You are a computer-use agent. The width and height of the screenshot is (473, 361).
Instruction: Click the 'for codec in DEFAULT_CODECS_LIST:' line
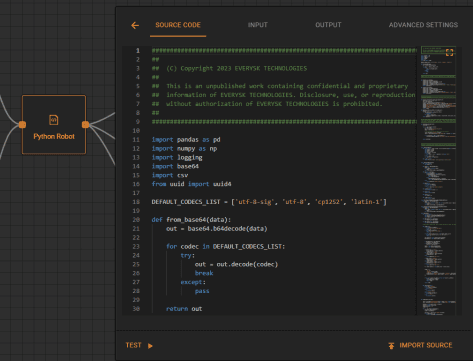[226, 246]
